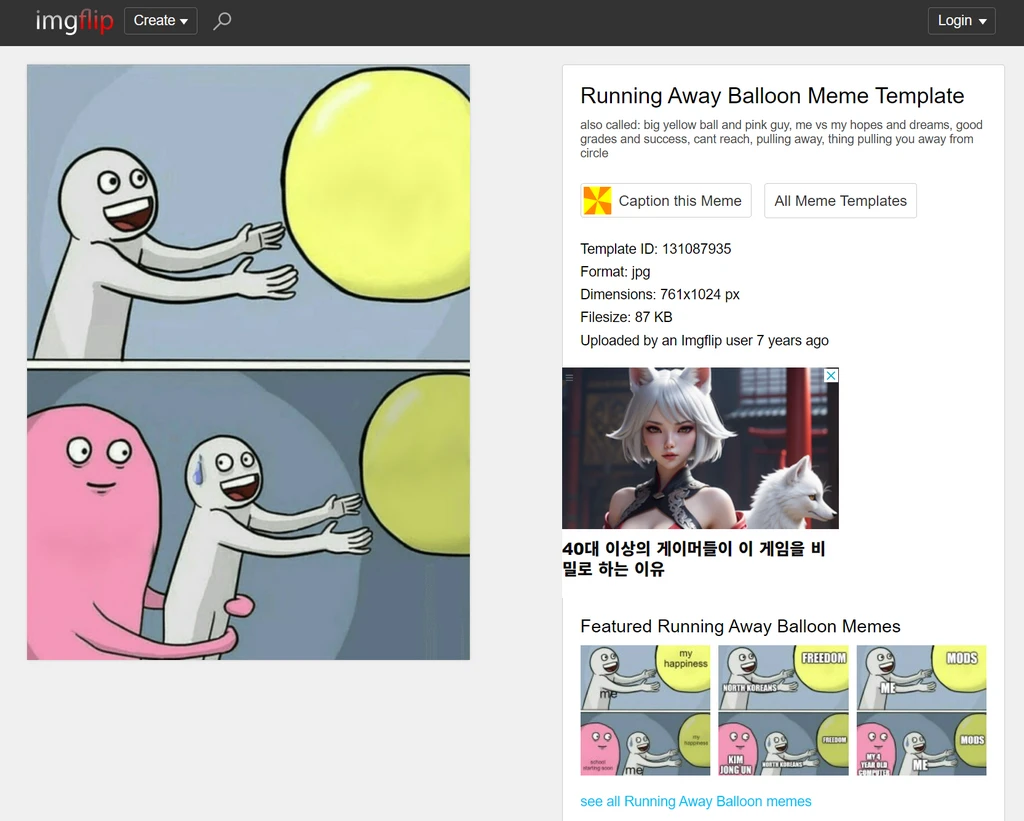Open the search magnifier icon
1024x821 pixels.
(x=222, y=21)
